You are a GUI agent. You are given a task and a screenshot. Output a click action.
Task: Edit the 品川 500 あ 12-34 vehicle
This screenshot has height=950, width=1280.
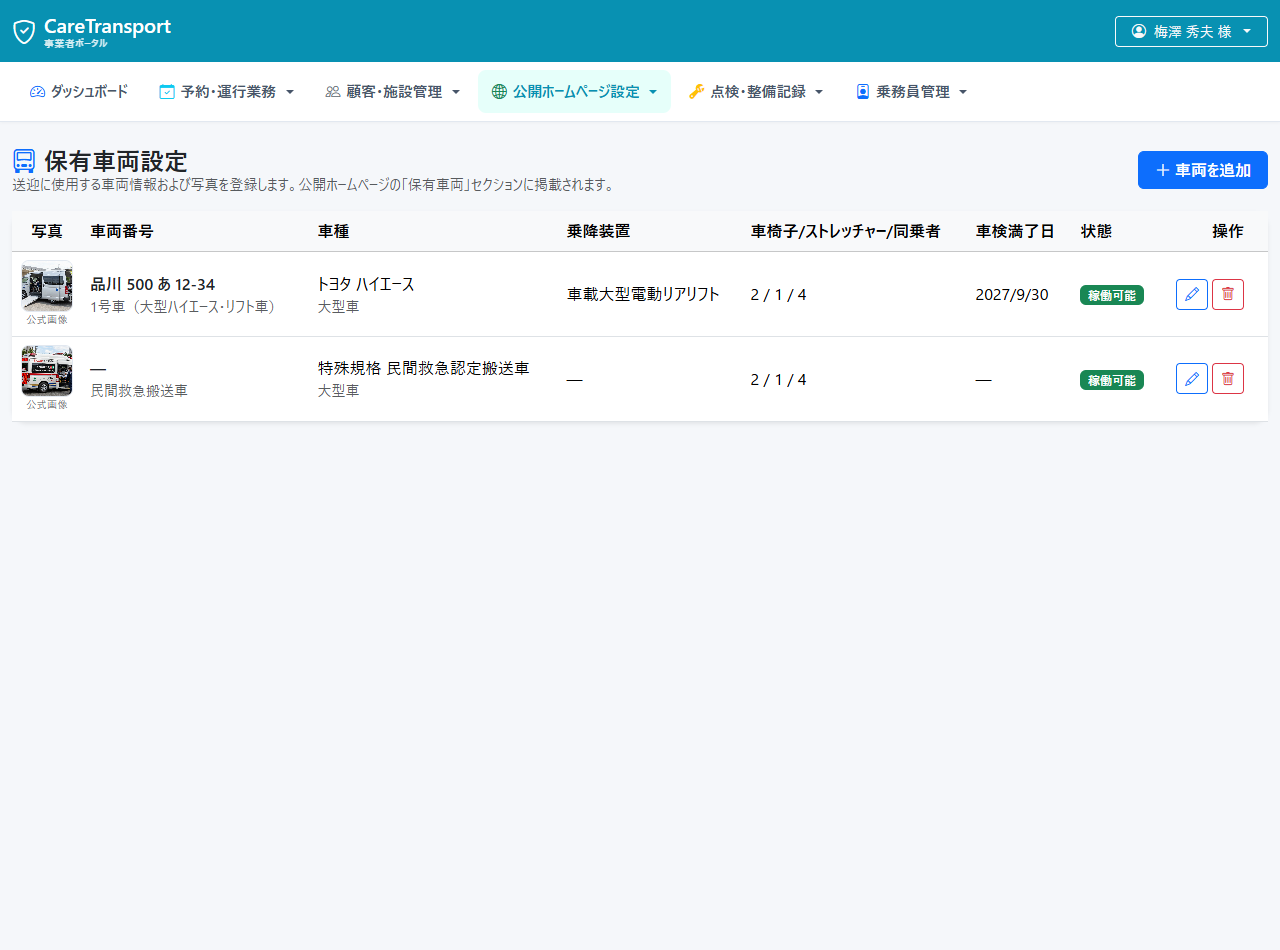click(x=1192, y=295)
